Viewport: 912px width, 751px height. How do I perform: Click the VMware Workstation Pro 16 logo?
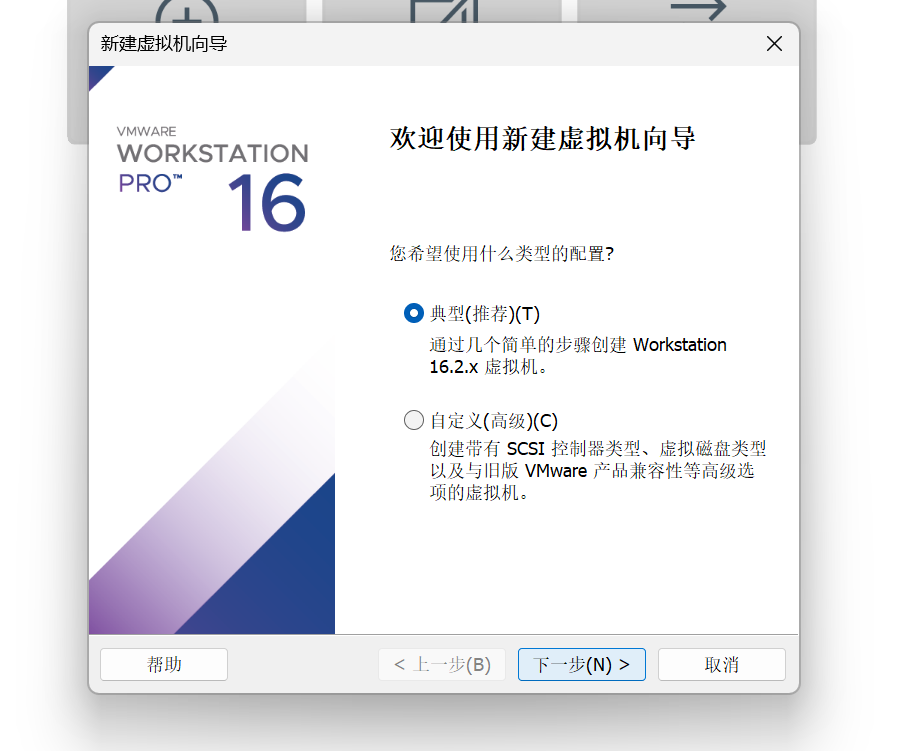[213, 179]
